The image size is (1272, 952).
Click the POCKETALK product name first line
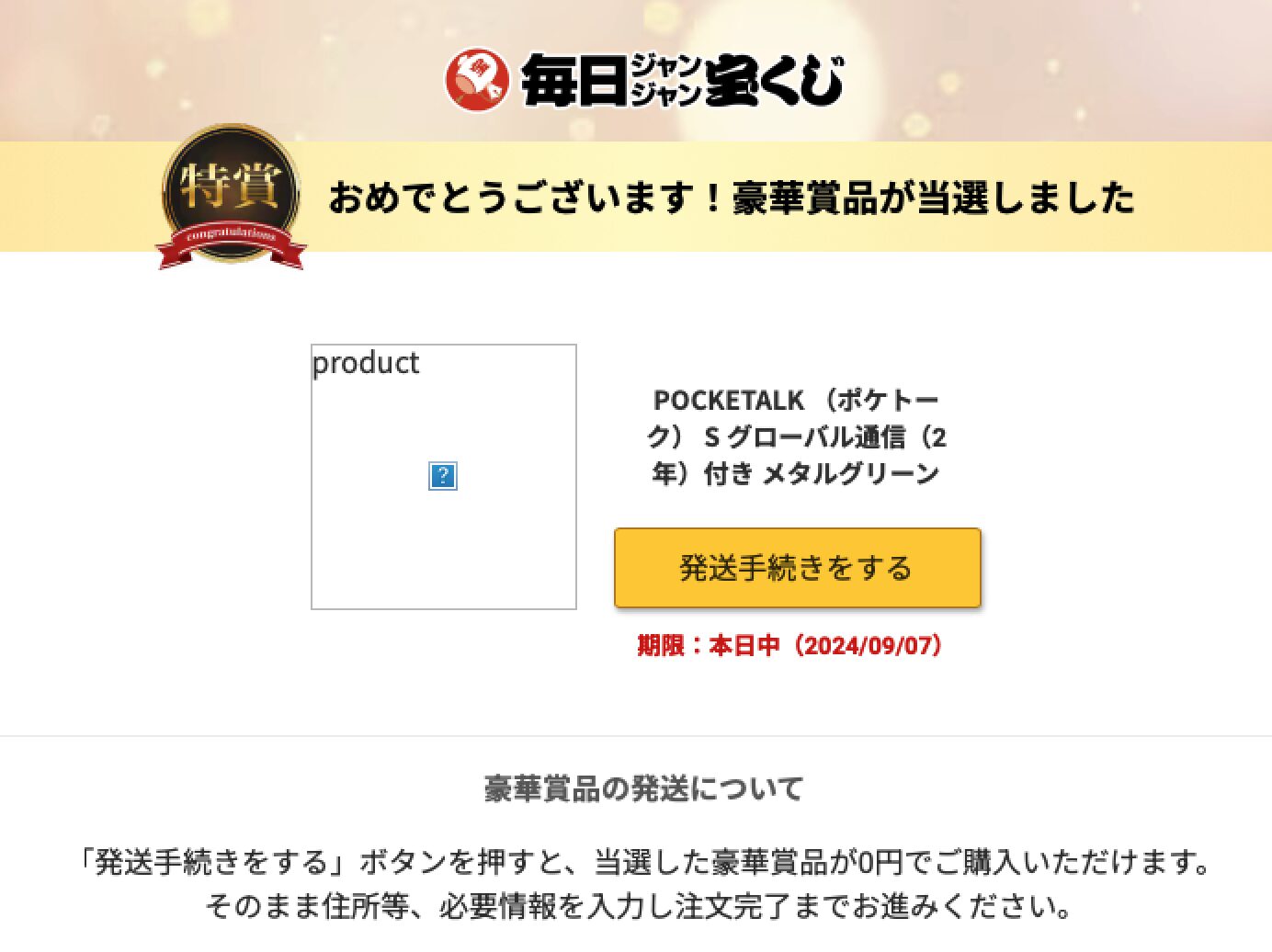pyautogui.click(x=796, y=400)
